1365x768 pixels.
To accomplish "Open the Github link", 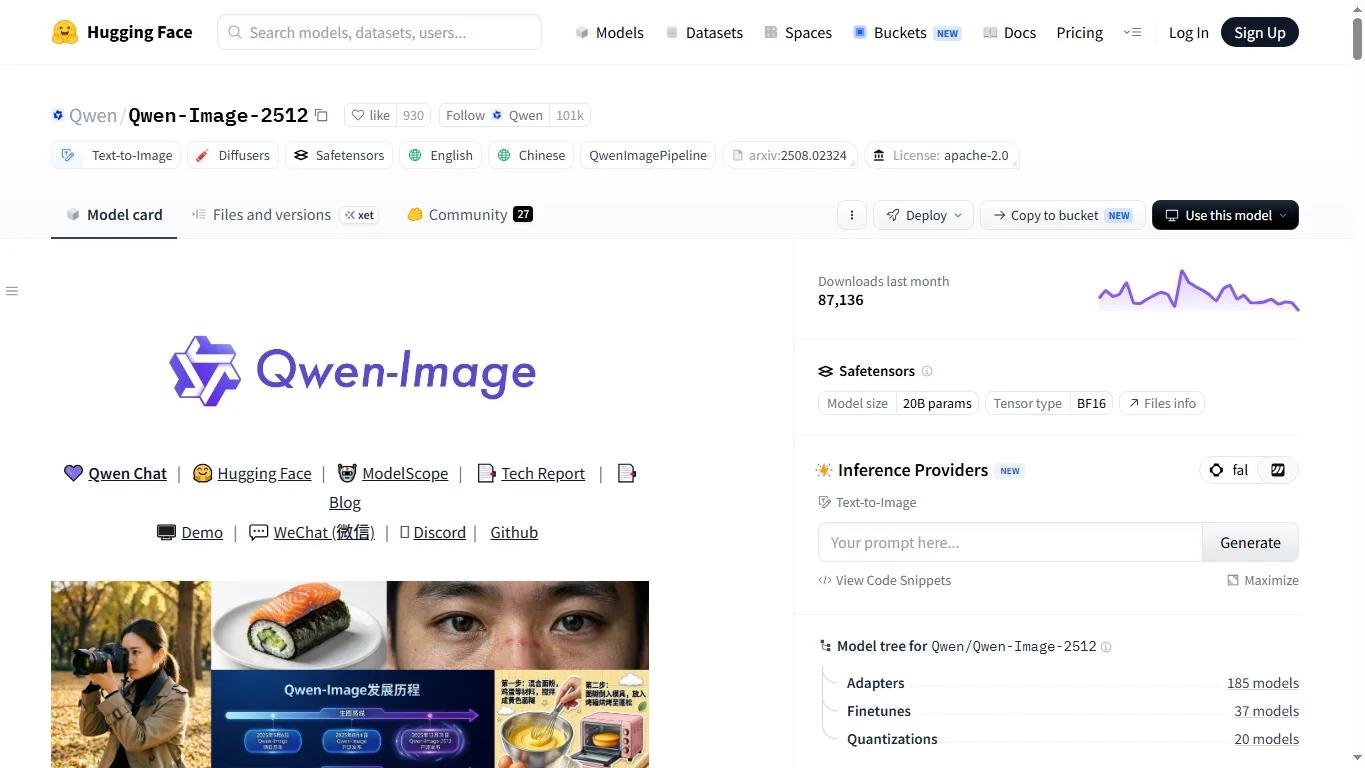I will [x=514, y=532].
